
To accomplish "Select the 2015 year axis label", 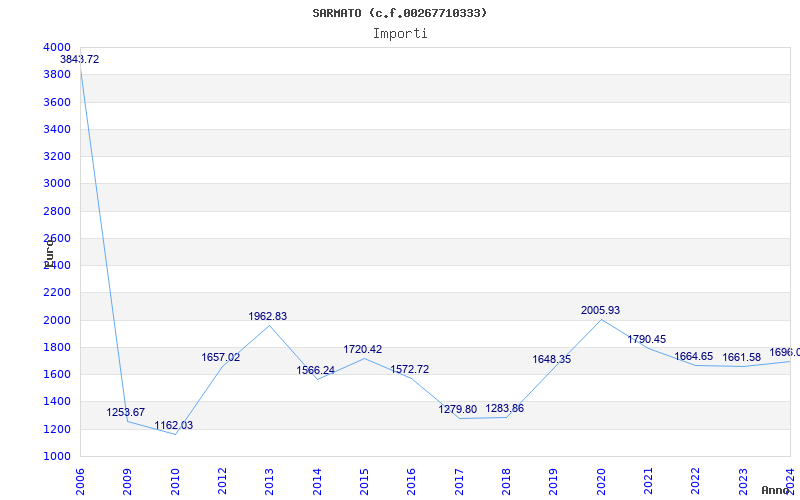I will point(364,479).
